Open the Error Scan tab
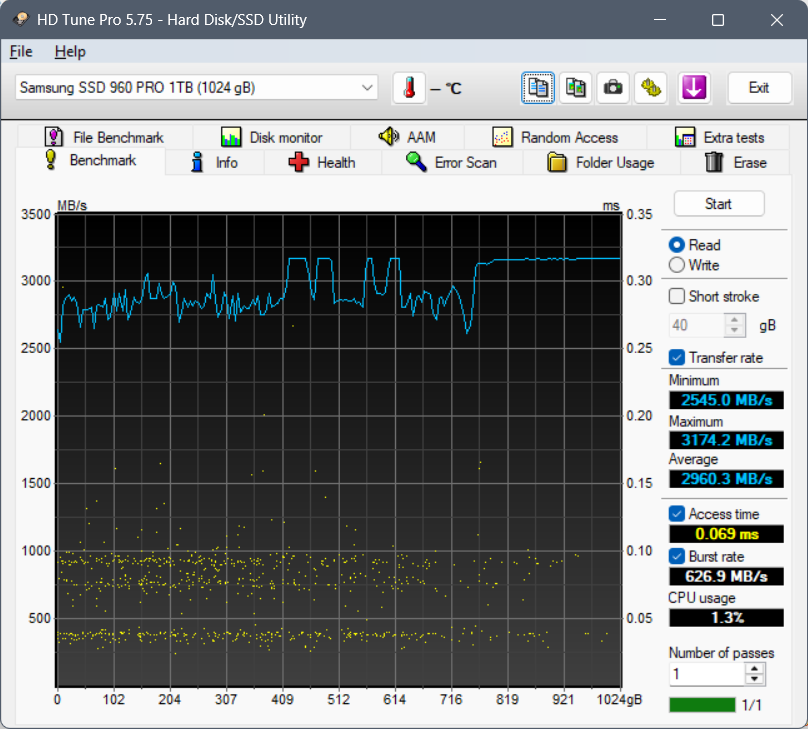The image size is (808, 729). click(x=452, y=162)
